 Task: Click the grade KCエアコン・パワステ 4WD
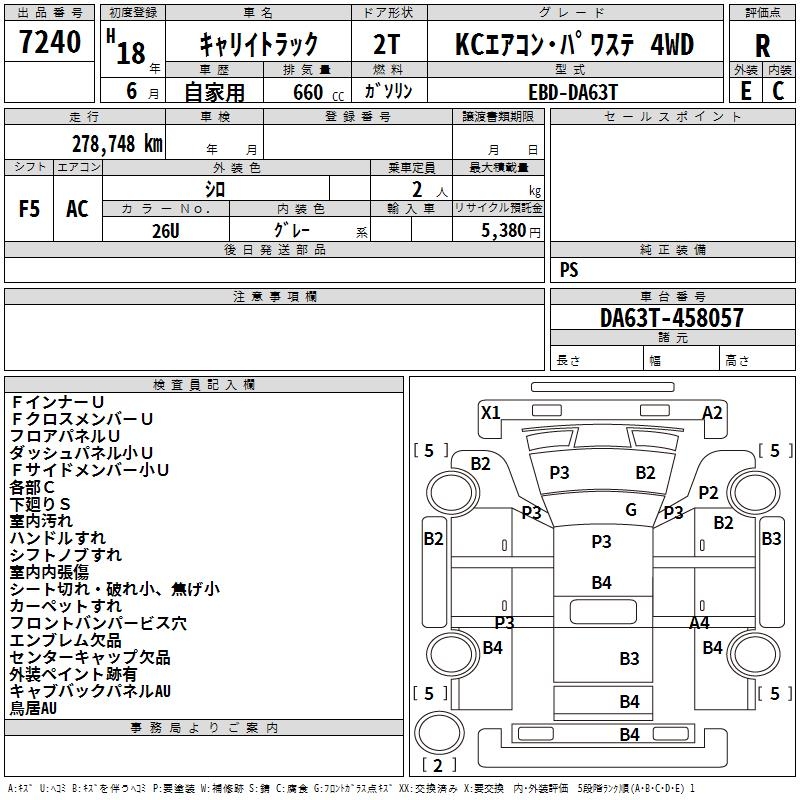coord(574,45)
